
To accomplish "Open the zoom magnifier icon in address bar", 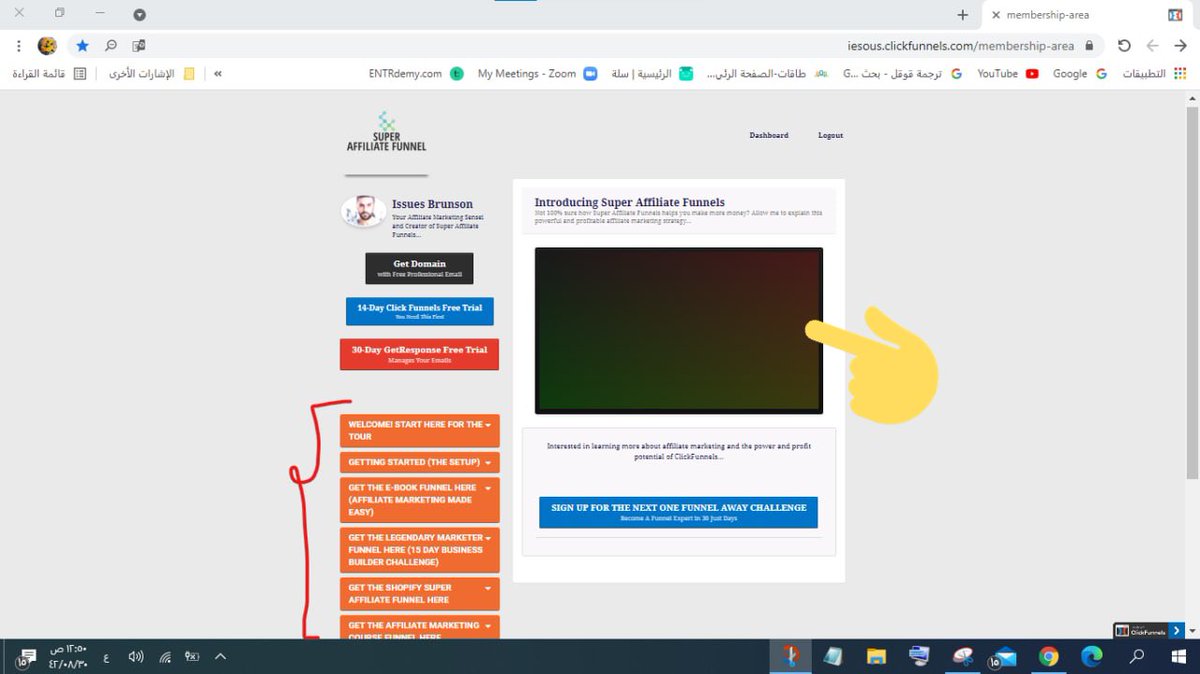I will tap(111, 46).
